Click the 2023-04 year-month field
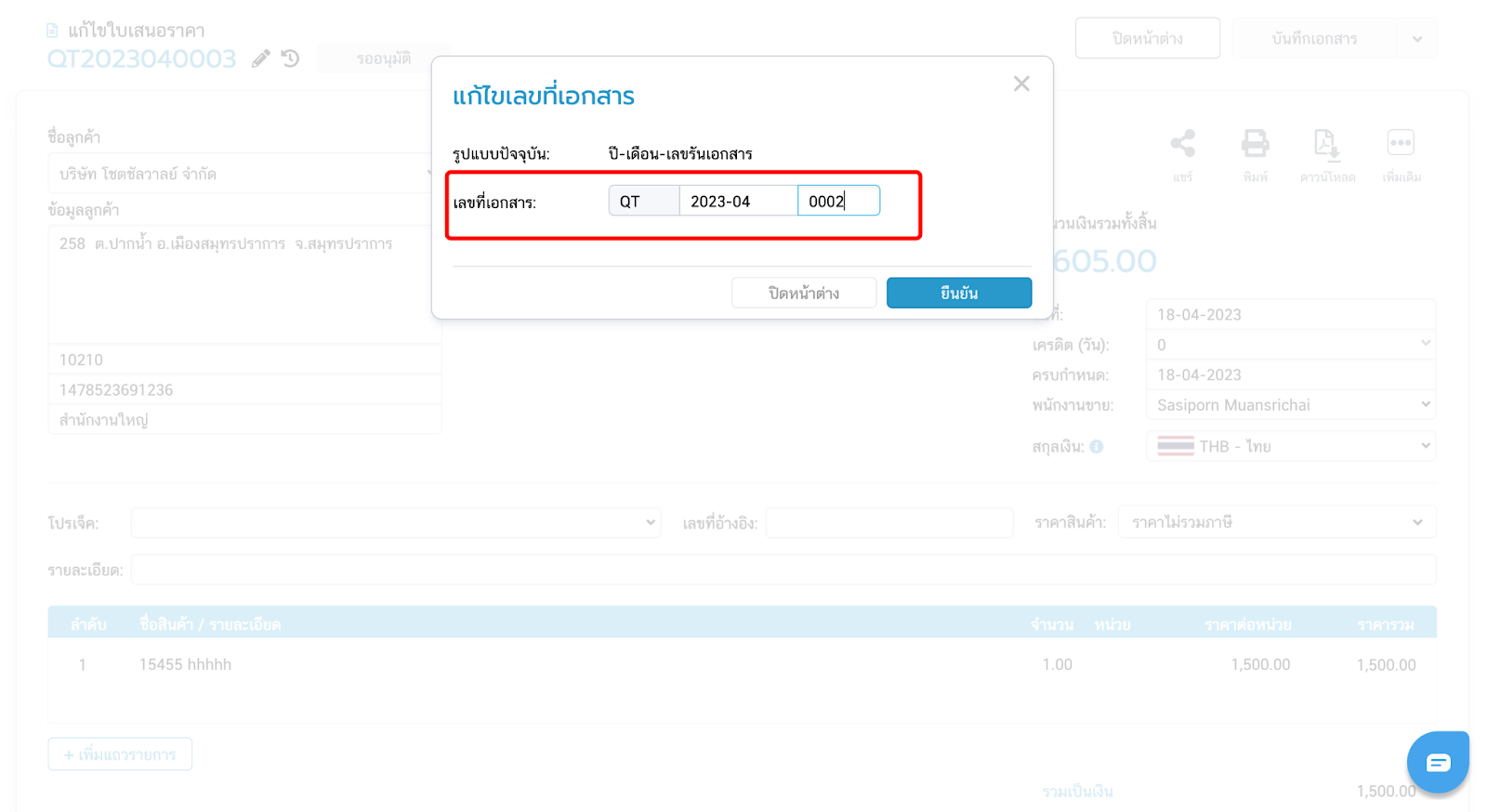The height and width of the screenshot is (812, 1487). [738, 202]
